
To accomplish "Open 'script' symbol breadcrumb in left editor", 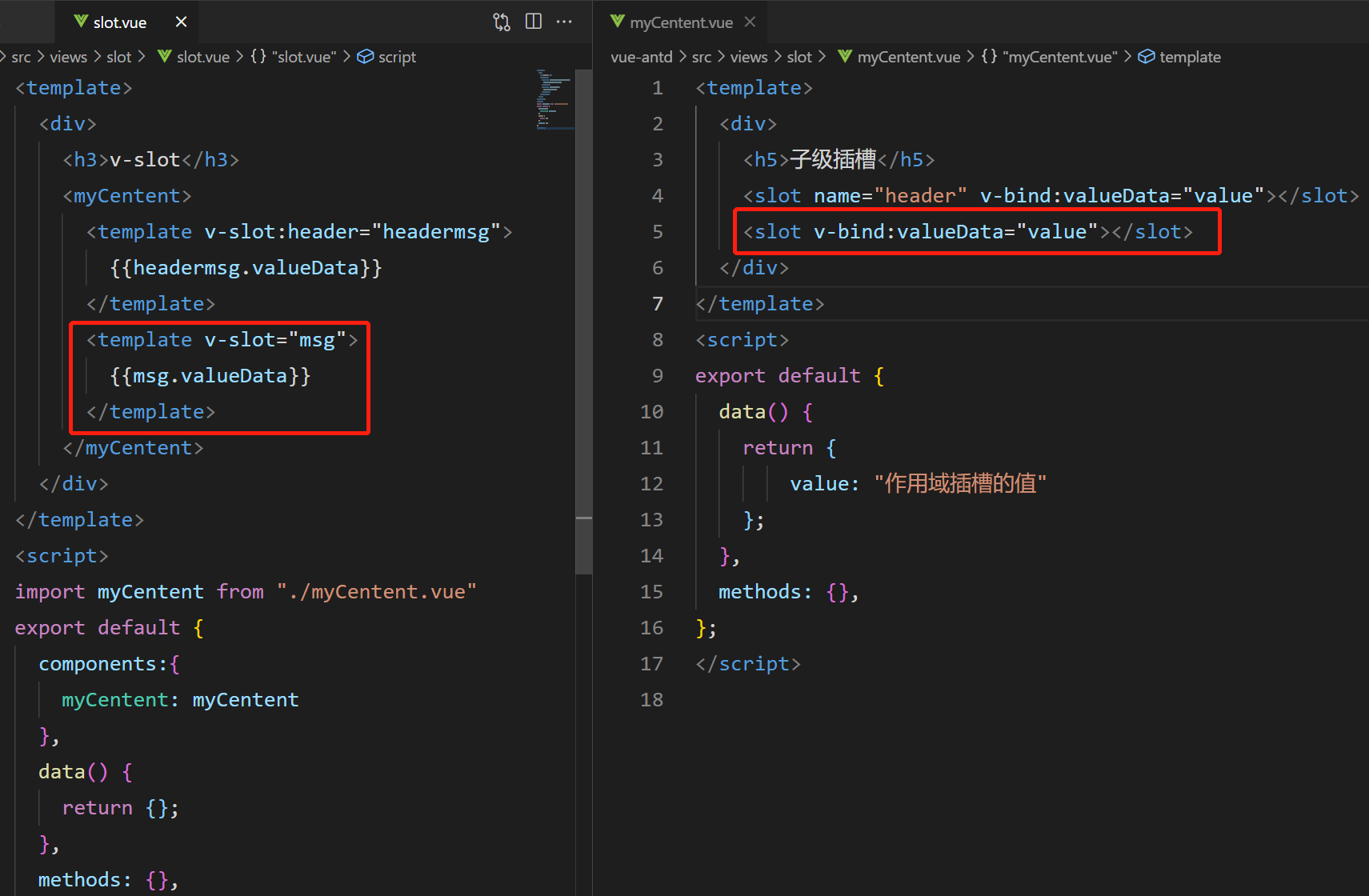I will pyautogui.click(x=386, y=57).
